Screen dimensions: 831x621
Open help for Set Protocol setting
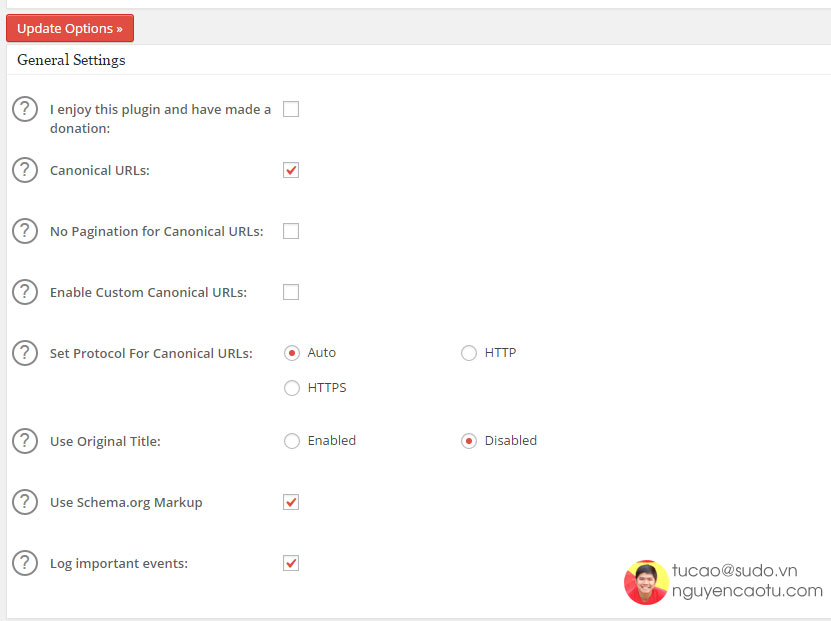(25, 353)
